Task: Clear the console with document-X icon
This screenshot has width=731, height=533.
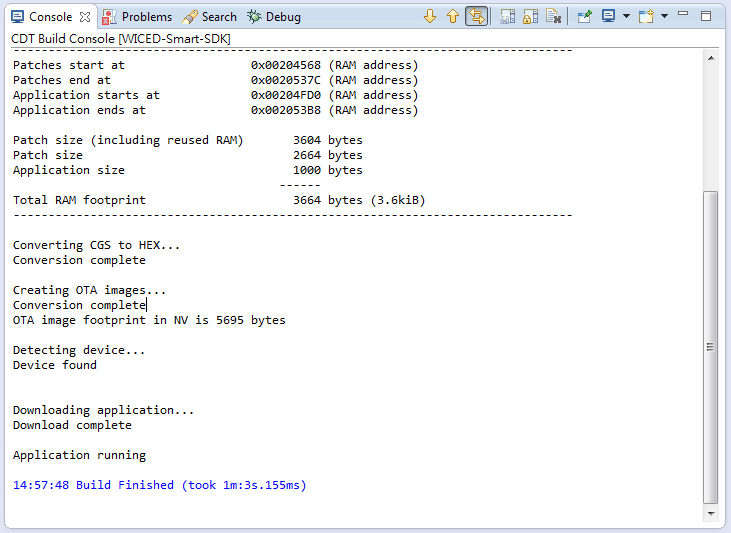Action: [553, 17]
